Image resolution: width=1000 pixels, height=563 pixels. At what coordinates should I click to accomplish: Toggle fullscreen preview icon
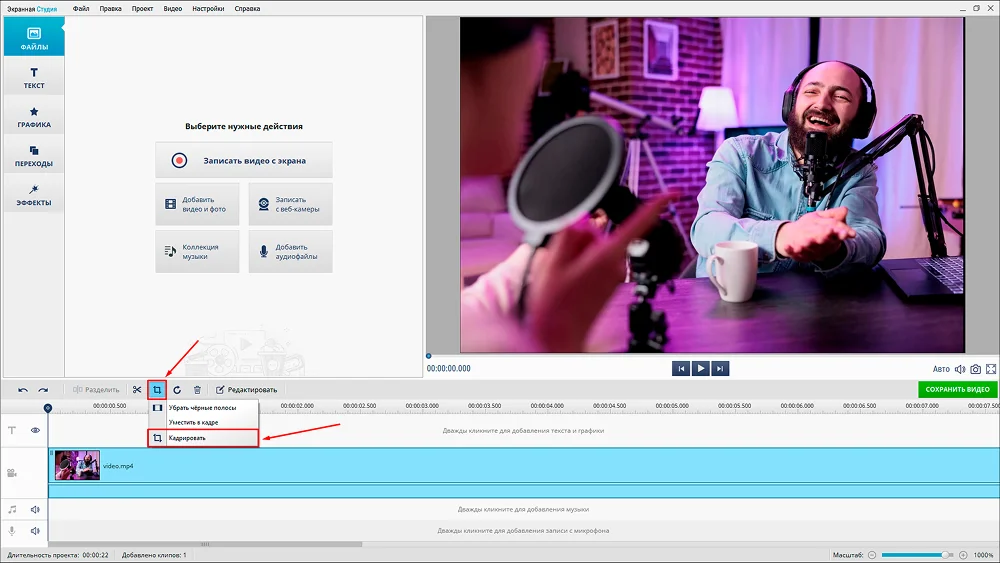pyautogui.click(x=991, y=369)
